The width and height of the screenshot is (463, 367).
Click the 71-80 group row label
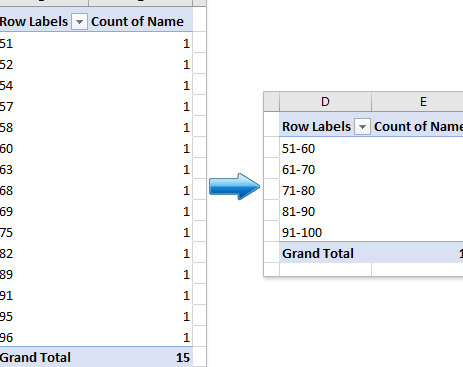(298, 191)
